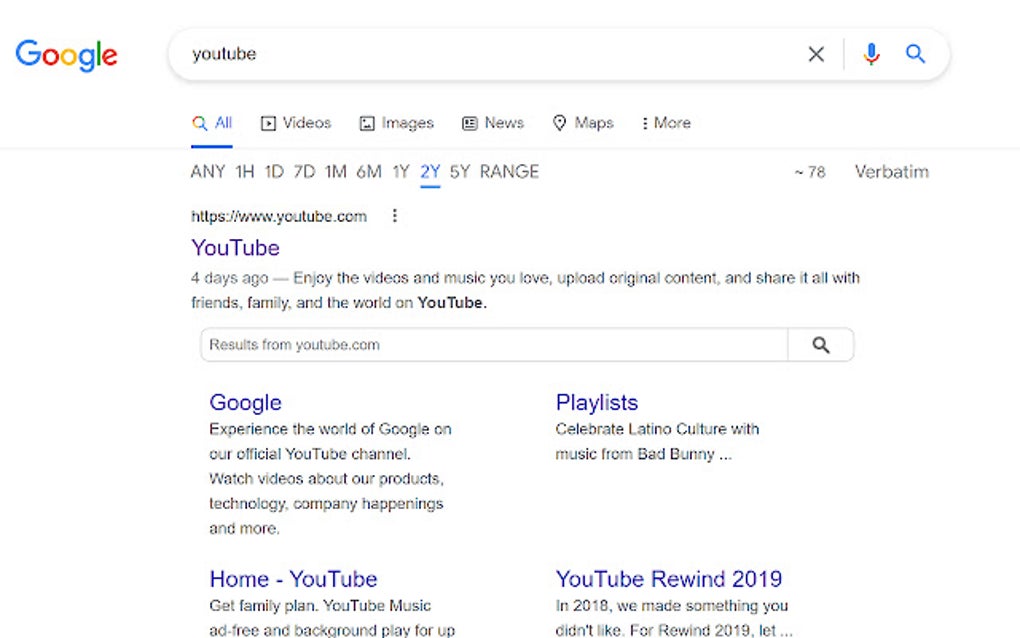This screenshot has height=638, width=1020.
Task: Clear the search box using the X icon
Action: tap(816, 54)
